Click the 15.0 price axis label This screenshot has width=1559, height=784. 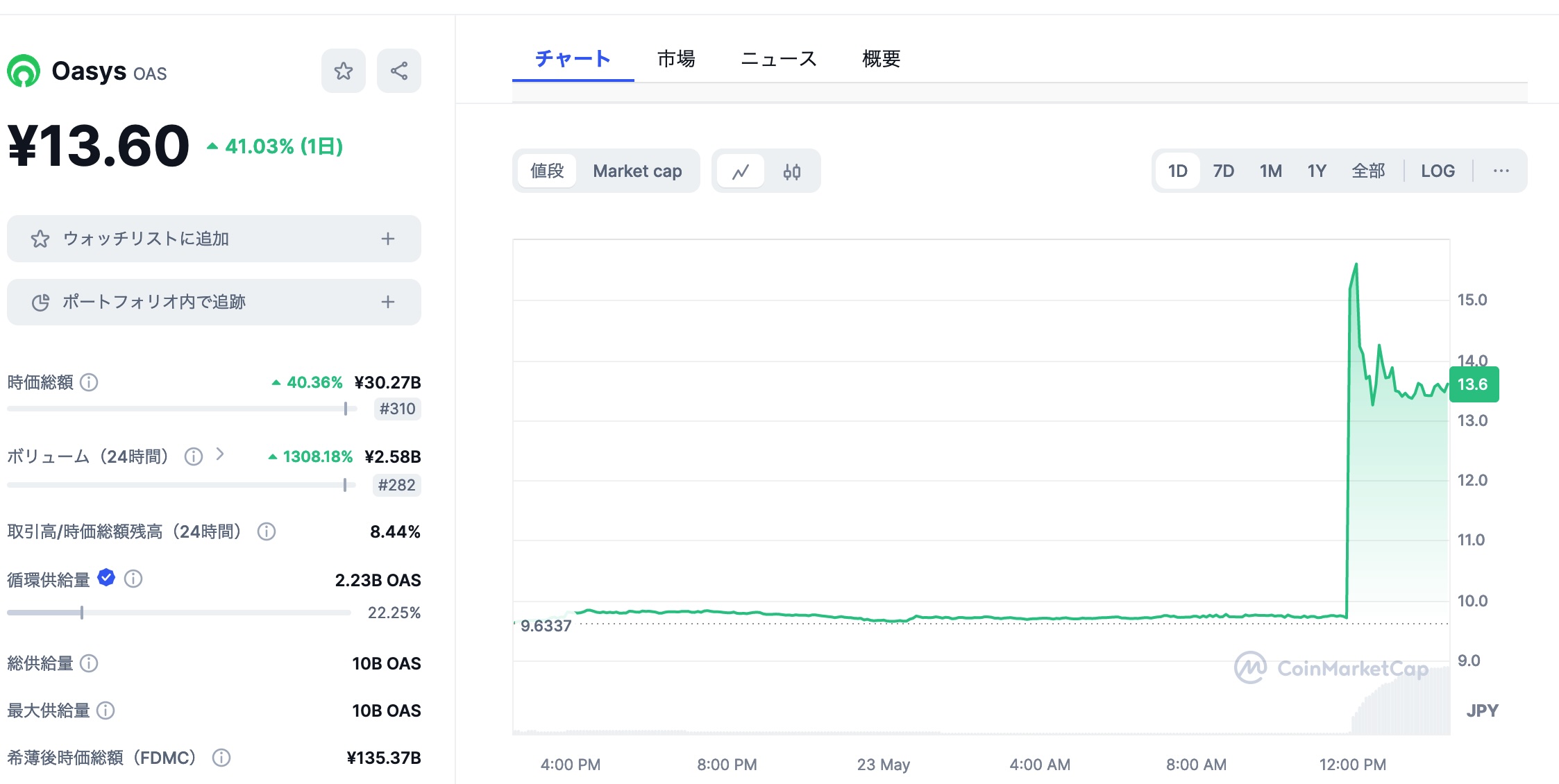(x=1472, y=300)
